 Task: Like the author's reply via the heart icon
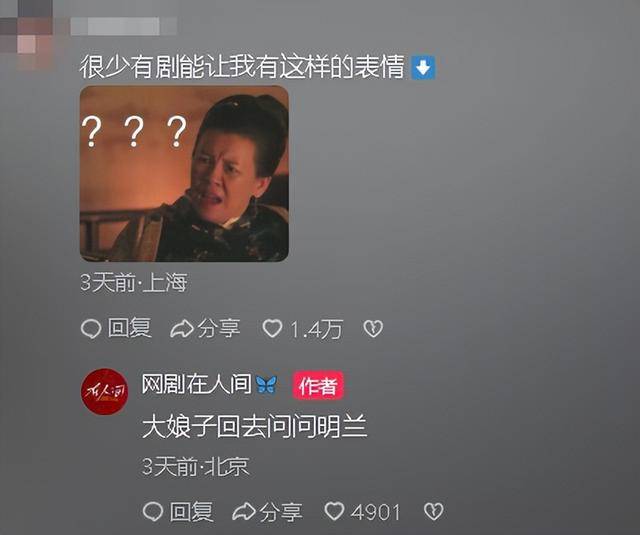click(x=334, y=511)
